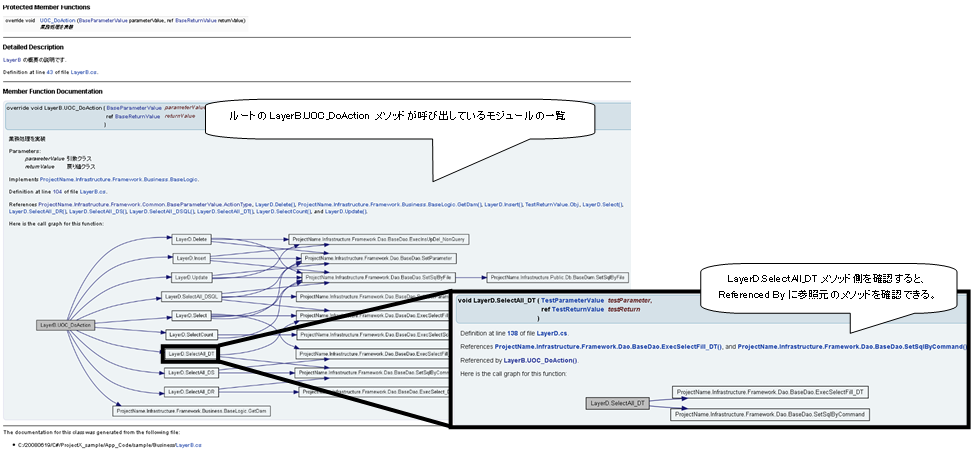Viewport: 977px width, 456px height.
Task: Select the LayerD.SelectAll_DS graph node
Action: point(190,372)
